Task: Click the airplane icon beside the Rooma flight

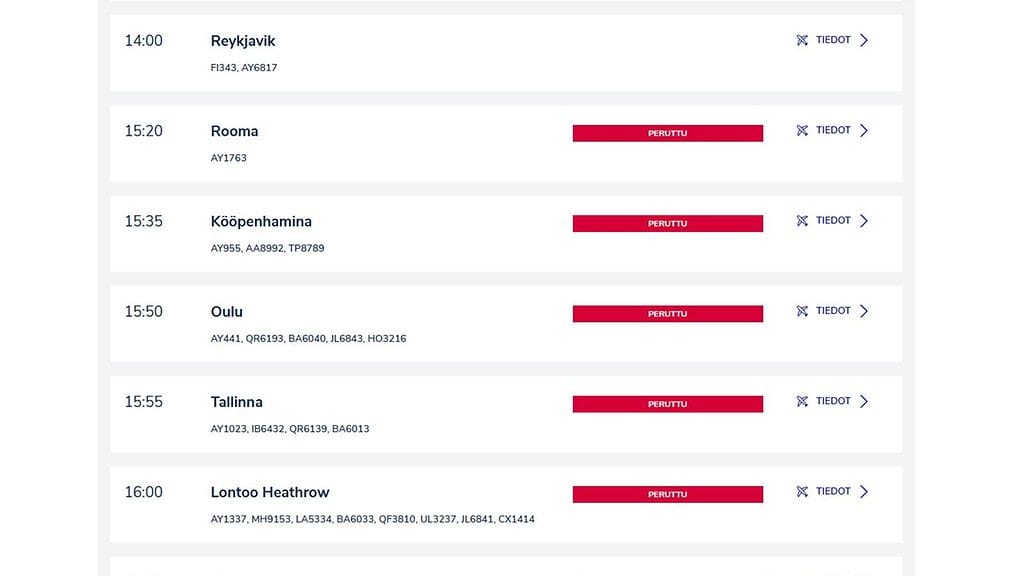Action: point(802,131)
